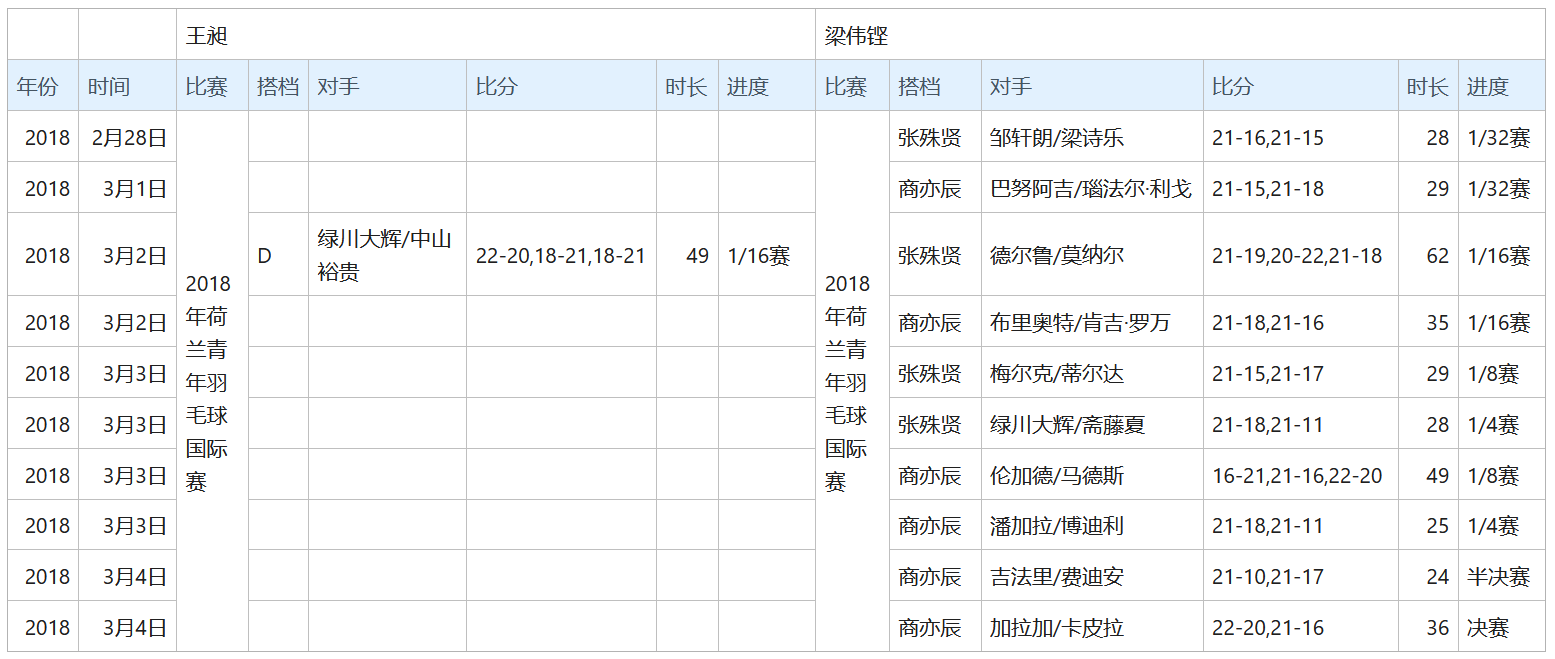Click the 半决赛 progress cell
The width and height of the screenshot is (1555, 659).
(x=1498, y=578)
